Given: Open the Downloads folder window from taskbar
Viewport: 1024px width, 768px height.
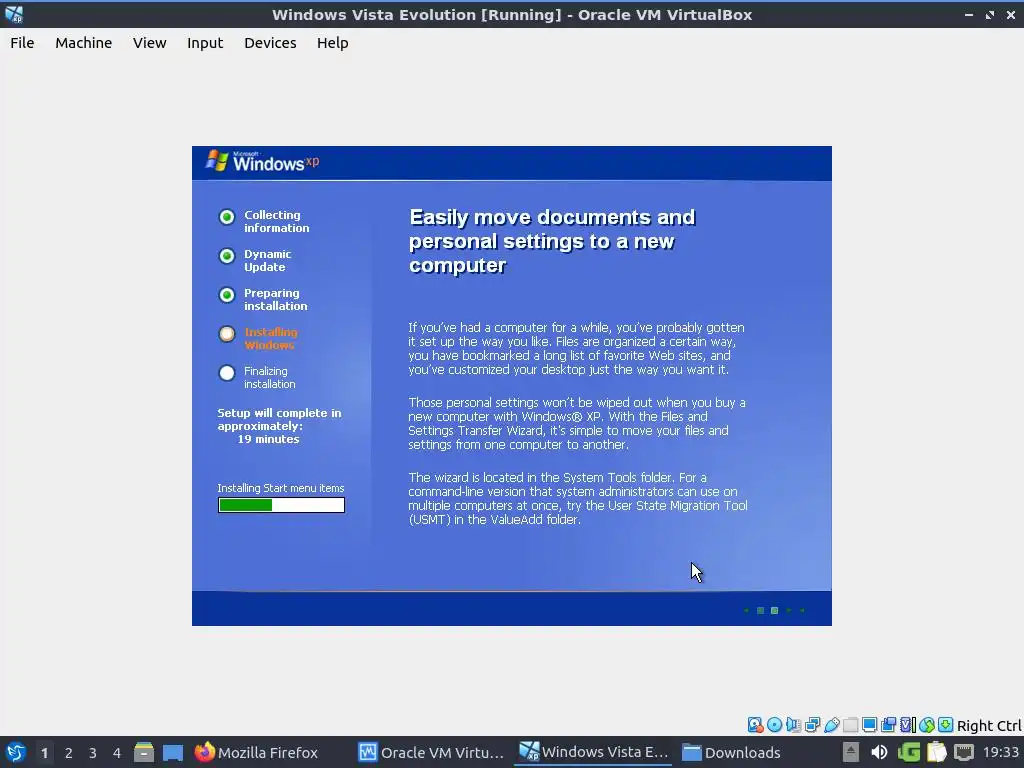Looking at the screenshot, I should coord(731,752).
